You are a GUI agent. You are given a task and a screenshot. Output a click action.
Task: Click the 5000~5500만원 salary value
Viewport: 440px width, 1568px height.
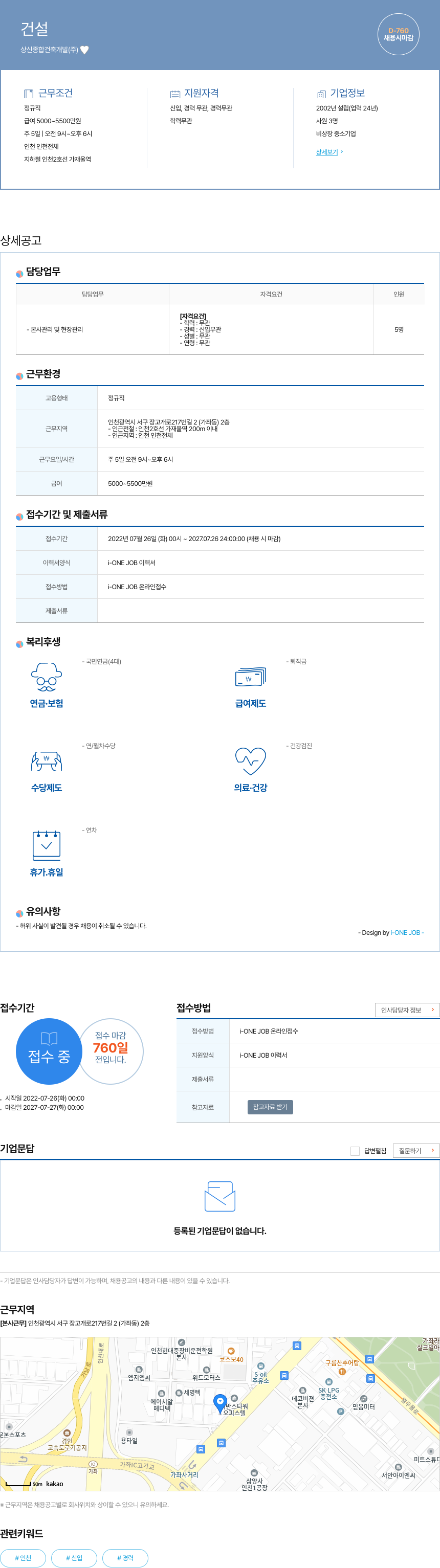130,483
